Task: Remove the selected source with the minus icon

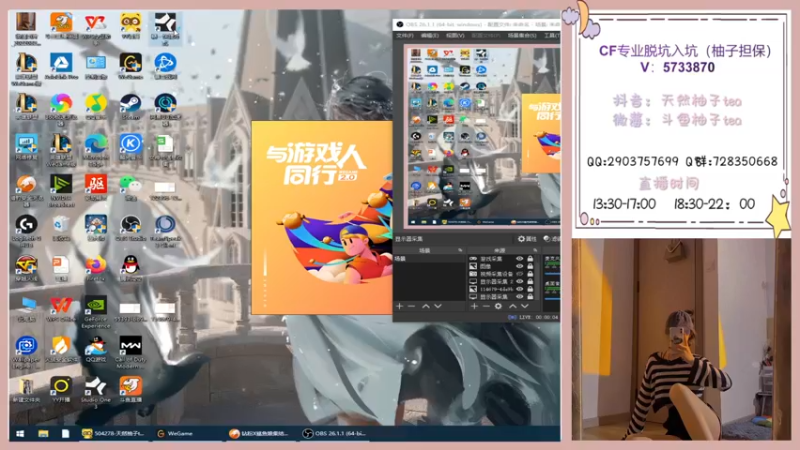Action: 486,306
